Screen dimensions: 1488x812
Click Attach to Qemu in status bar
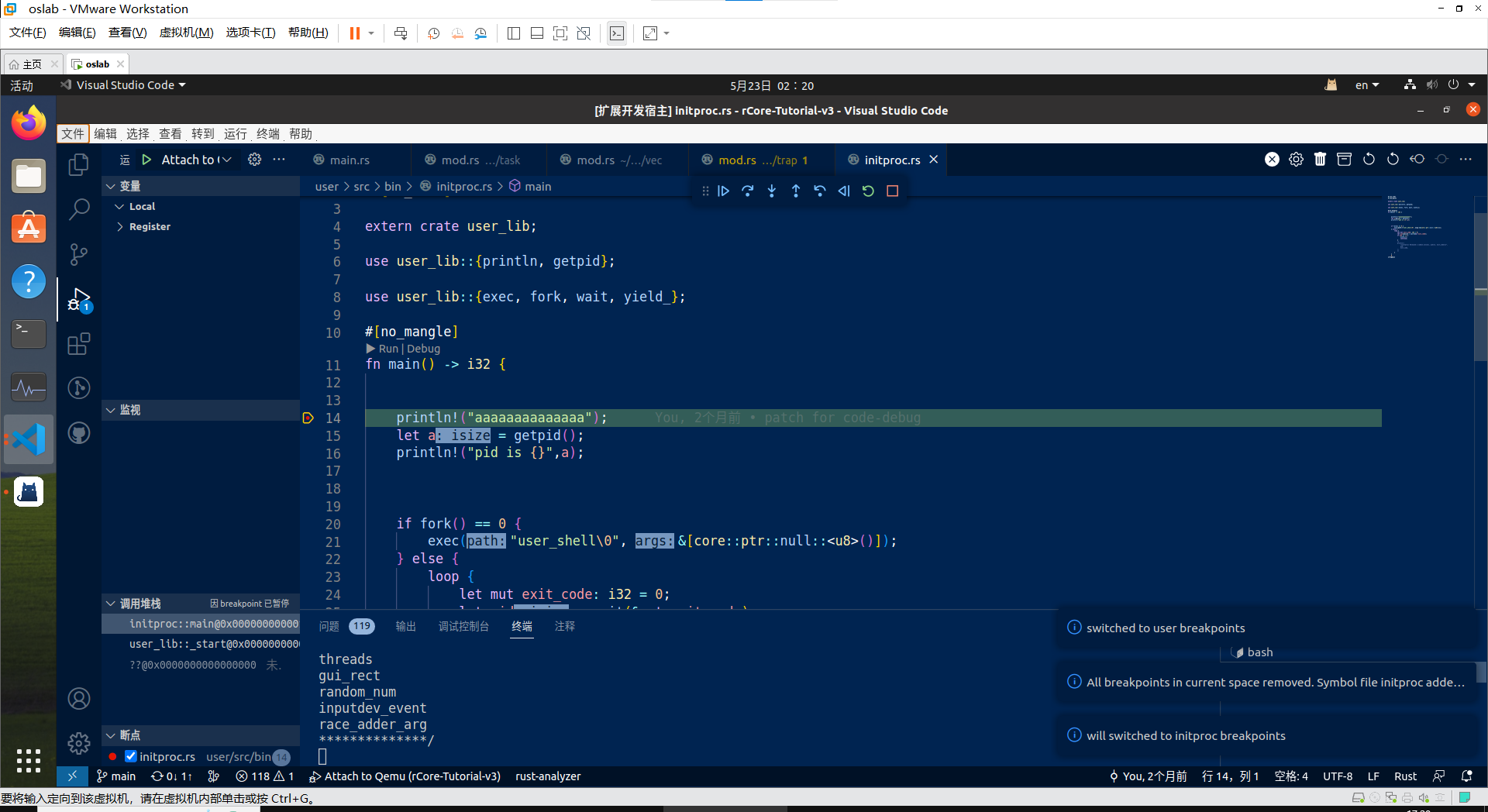coord(405,776)
